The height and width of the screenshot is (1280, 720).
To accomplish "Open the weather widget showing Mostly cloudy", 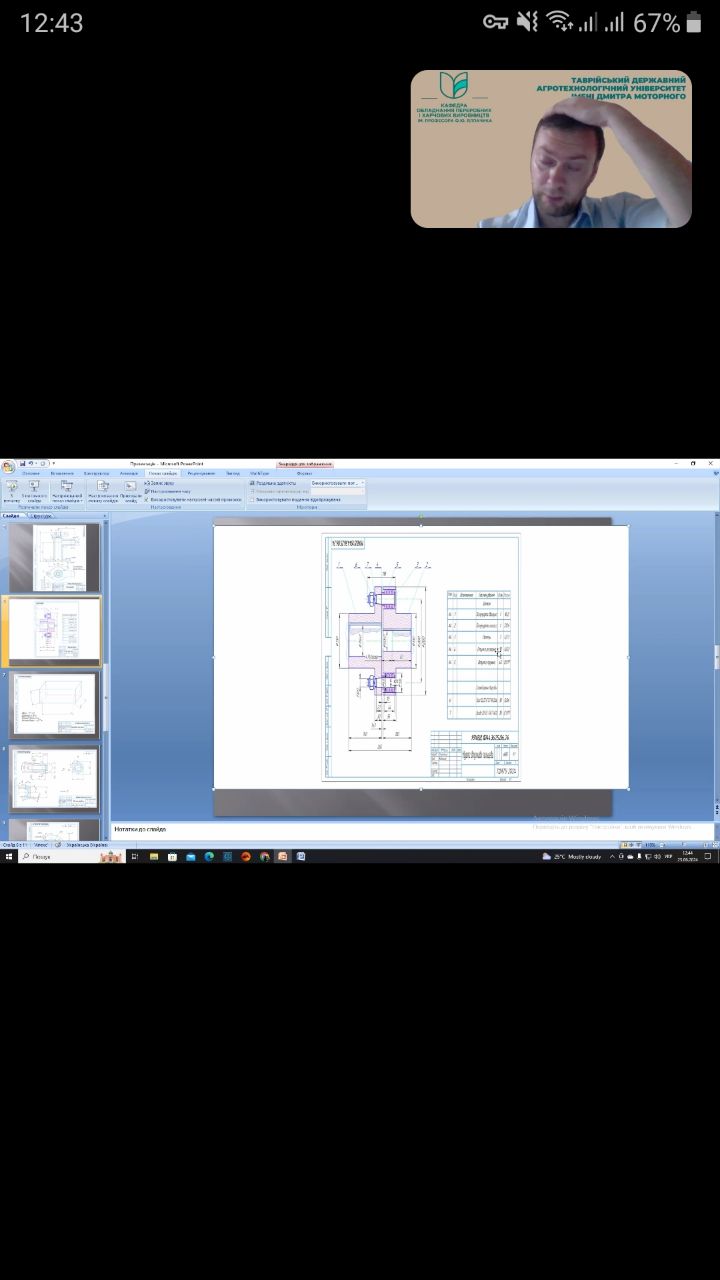I will click(572, 857).
